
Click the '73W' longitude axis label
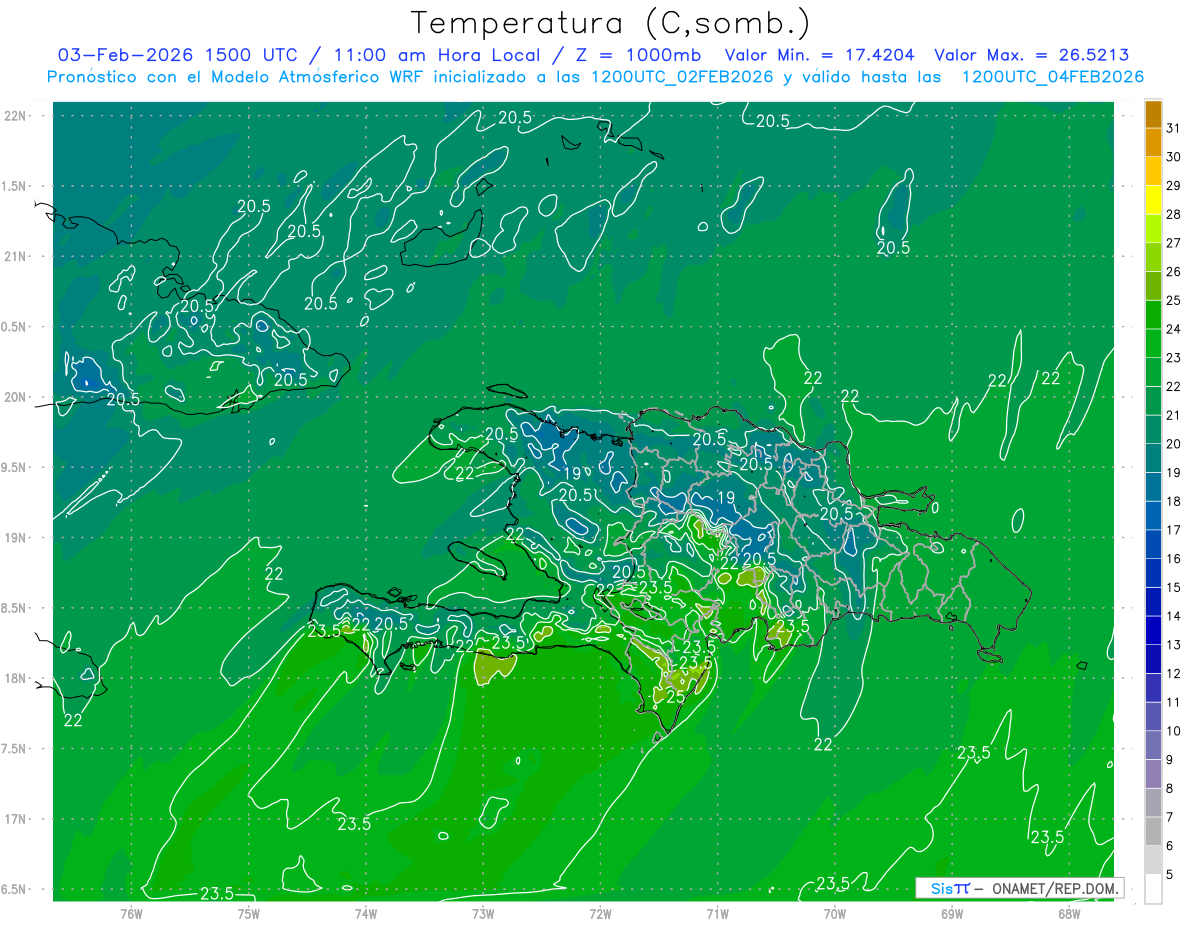(483, 914)
